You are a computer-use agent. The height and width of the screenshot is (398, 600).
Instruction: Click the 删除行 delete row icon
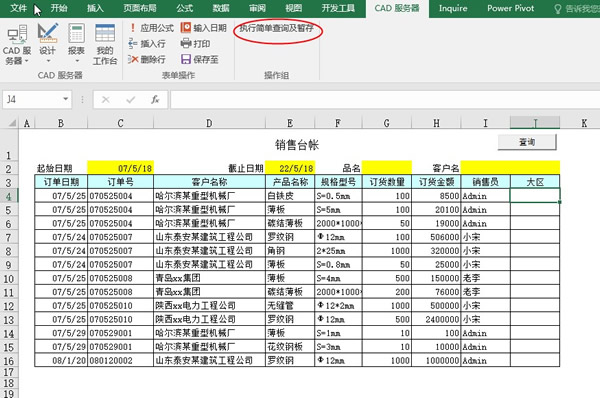click(133, 59)
